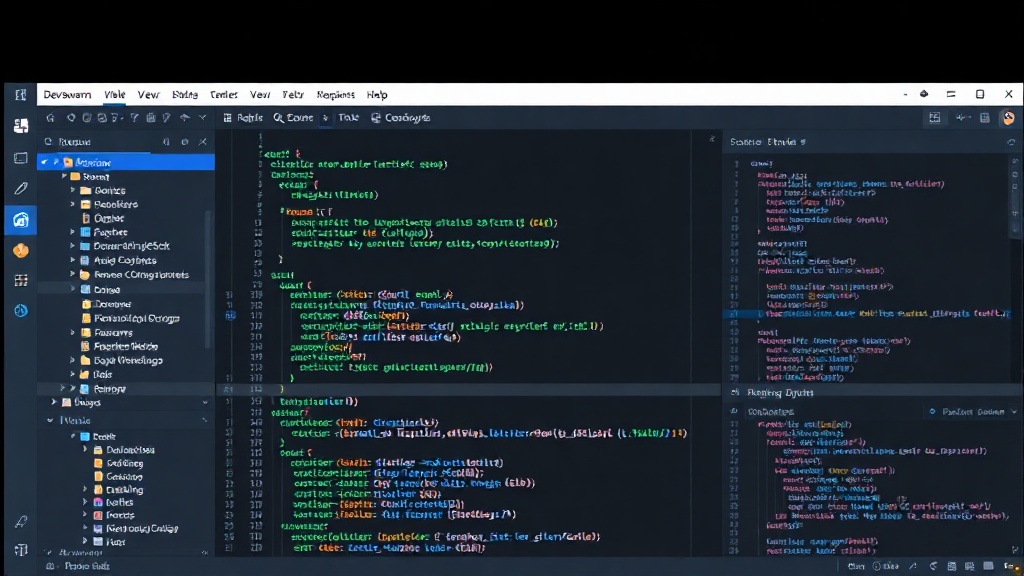Click the home icon at start of toolbar
1024x576 pixels.
tap(50, 118)
